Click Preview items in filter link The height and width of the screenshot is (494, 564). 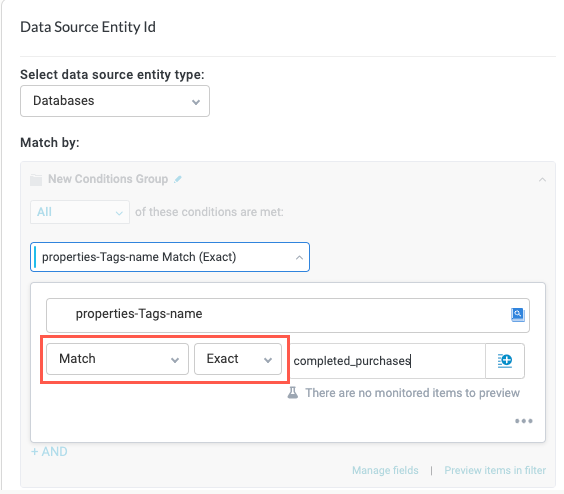point(495,470)
